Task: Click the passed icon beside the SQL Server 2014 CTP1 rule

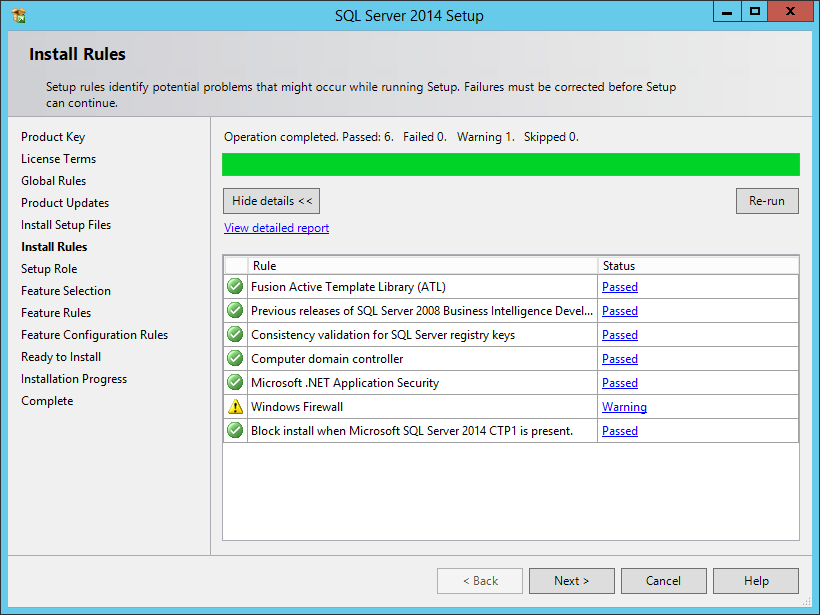Action: click(234, 430)
